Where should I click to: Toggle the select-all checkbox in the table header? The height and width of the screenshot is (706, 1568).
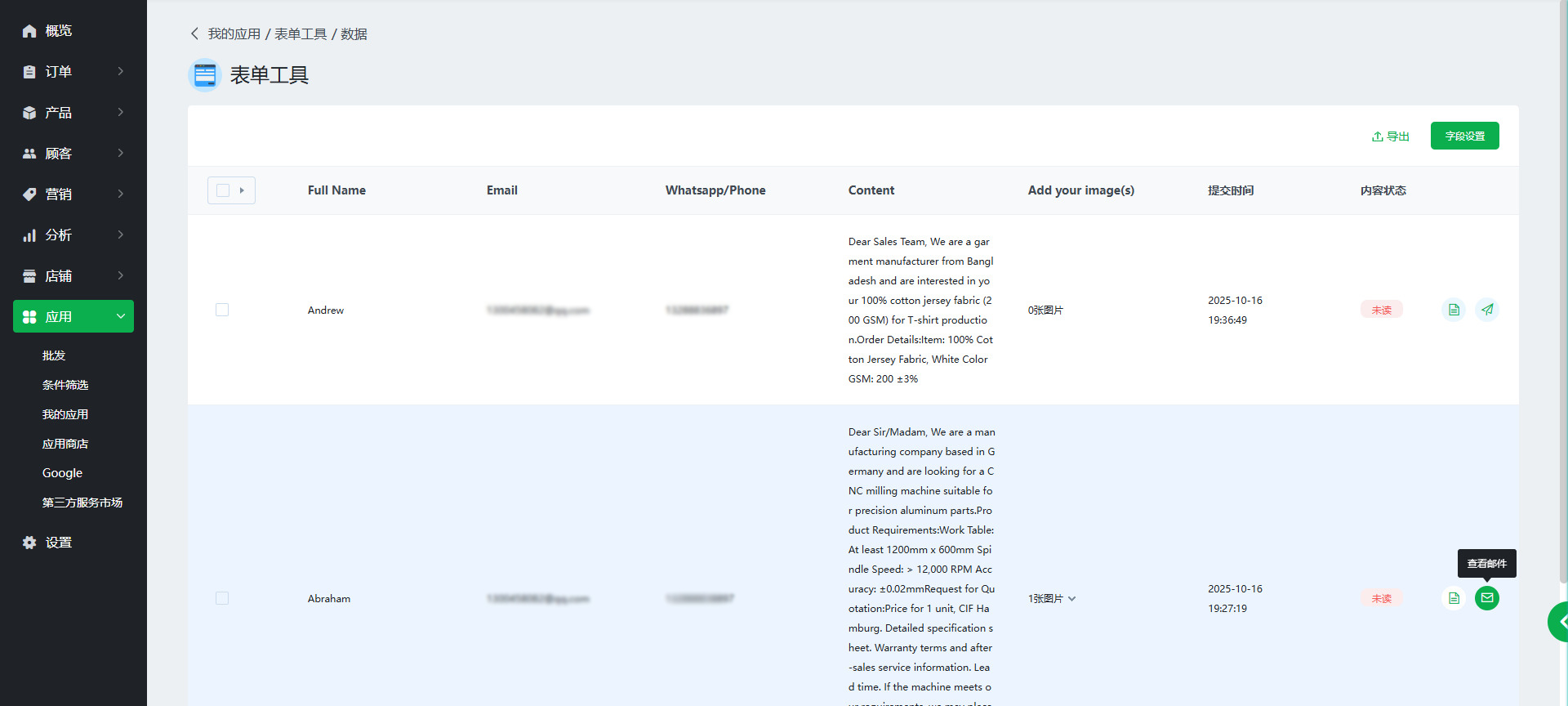(223, 190)
